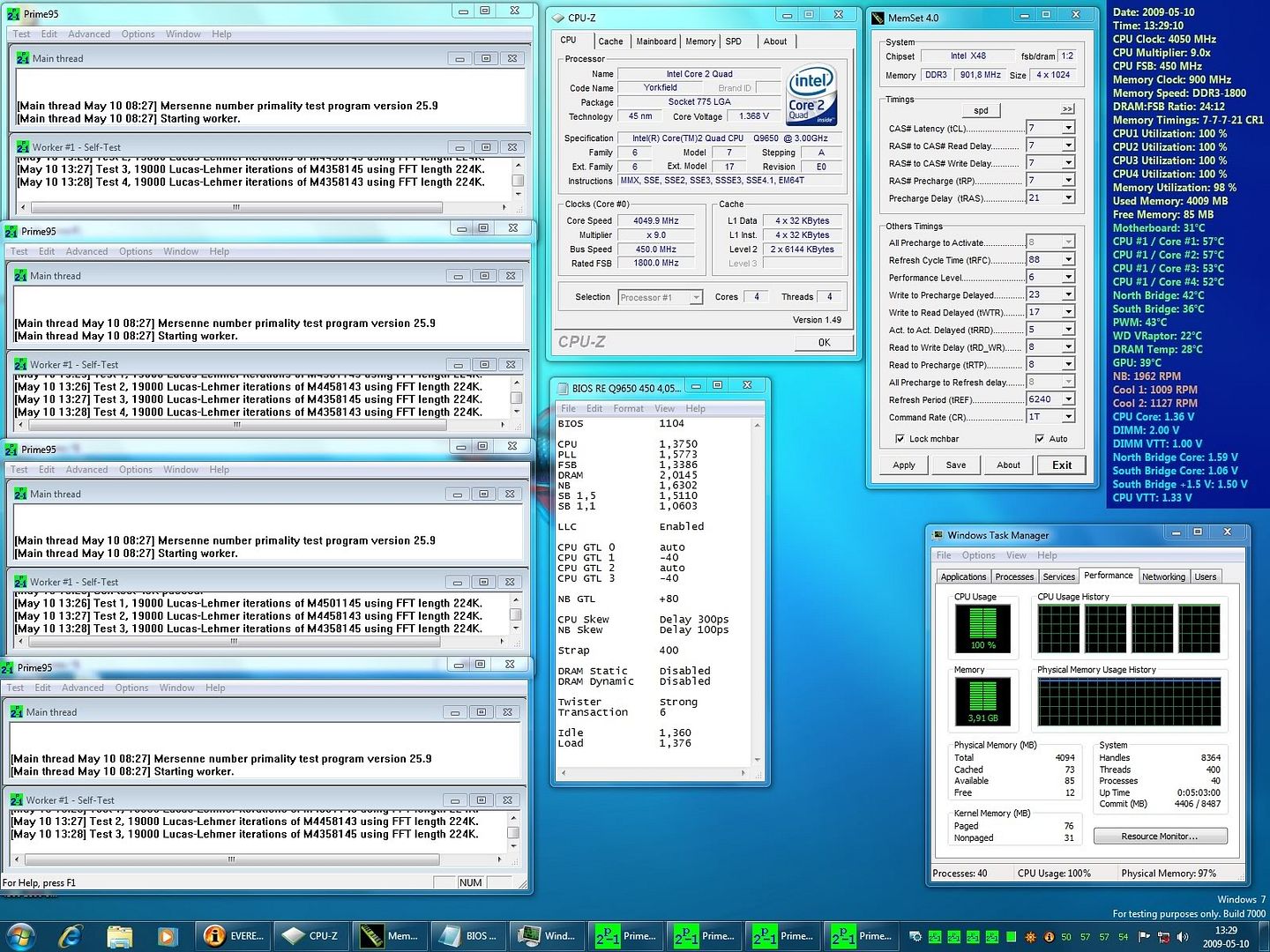Open the Precharge Delay (tRAS) dropdown
1270x952 pixels.
(1068, 198)
